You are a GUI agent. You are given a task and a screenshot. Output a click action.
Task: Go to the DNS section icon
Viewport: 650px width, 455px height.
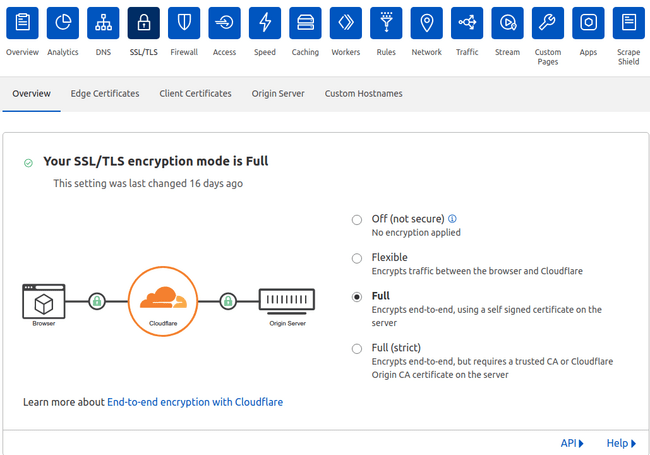[103, 23]
